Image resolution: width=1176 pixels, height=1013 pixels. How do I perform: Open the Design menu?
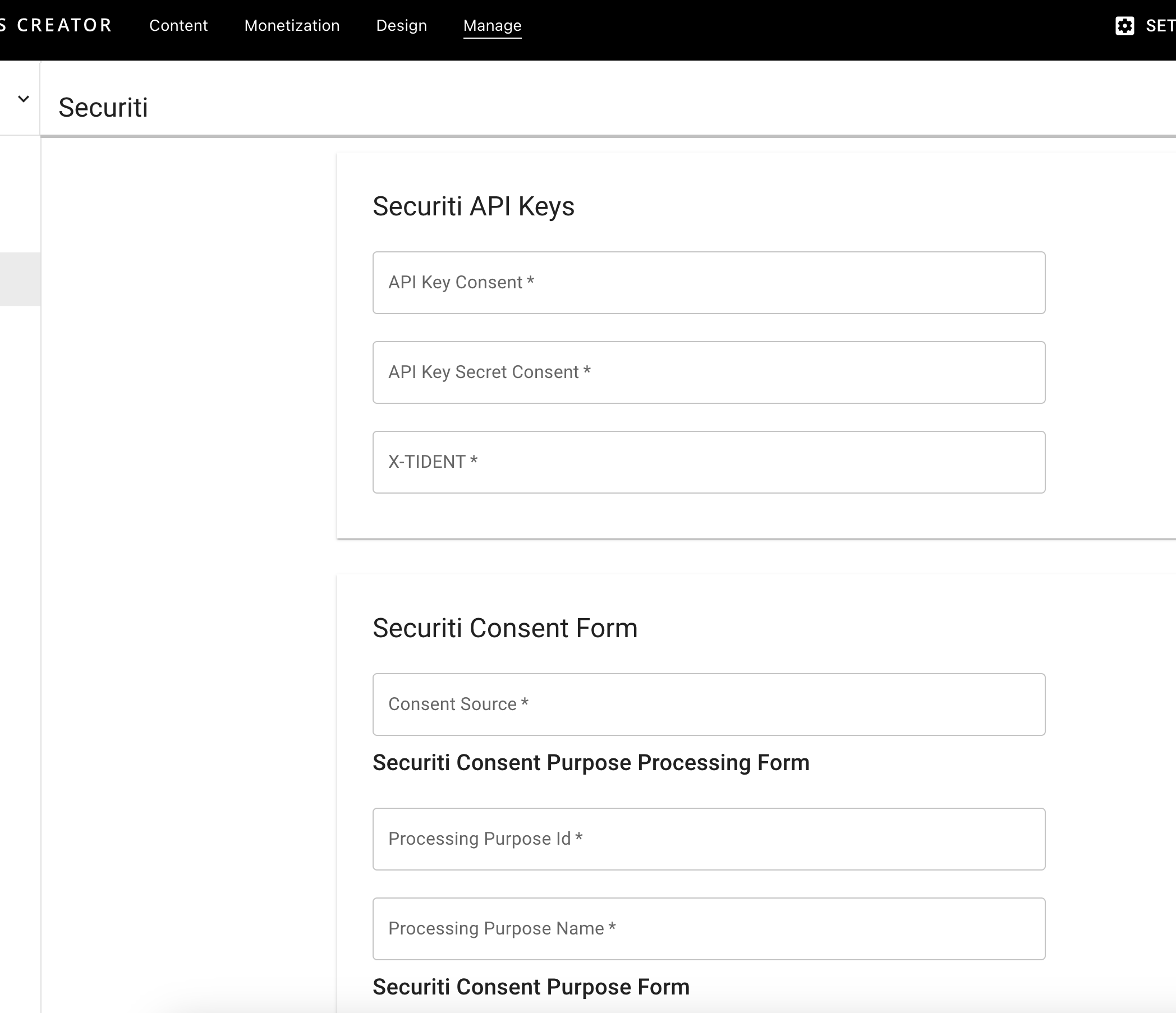click(401, 26)
